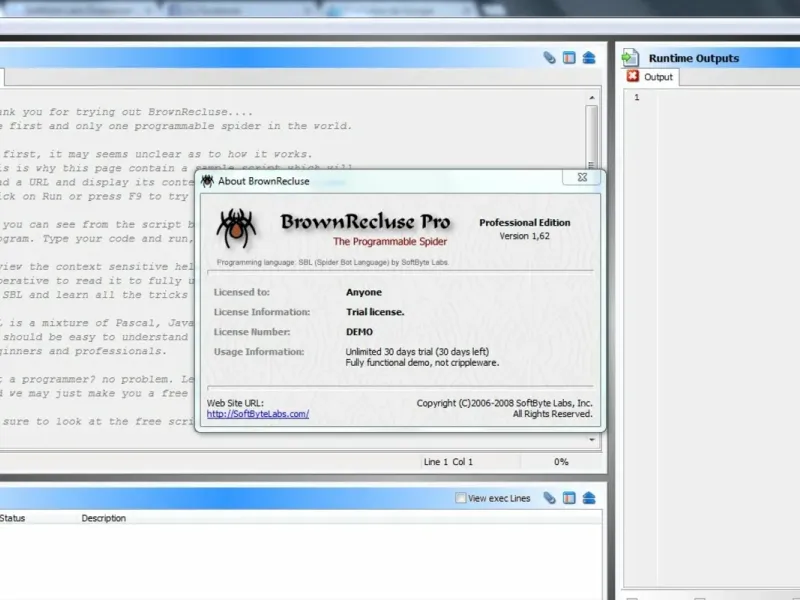Click the Licensed to: label
The image size is (800, 600).
coord(241,292)
